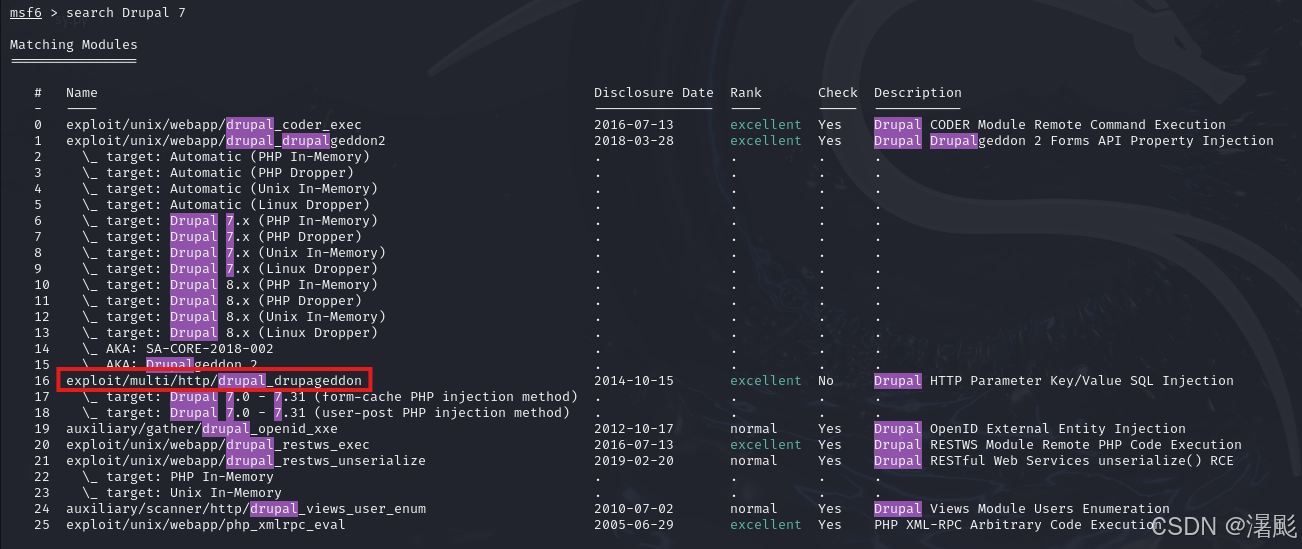Select auxiliary/gather/drupal_openid_xxe module name
Screen dimensions: 1302x549
pos(202,429)
